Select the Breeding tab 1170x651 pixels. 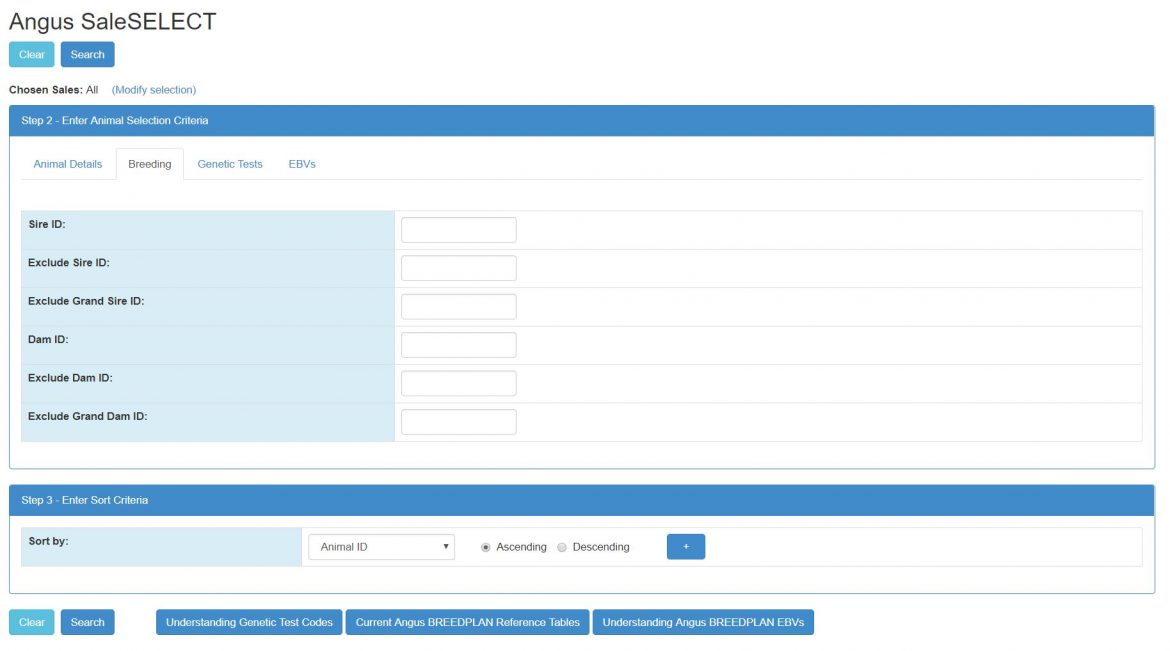149,164
